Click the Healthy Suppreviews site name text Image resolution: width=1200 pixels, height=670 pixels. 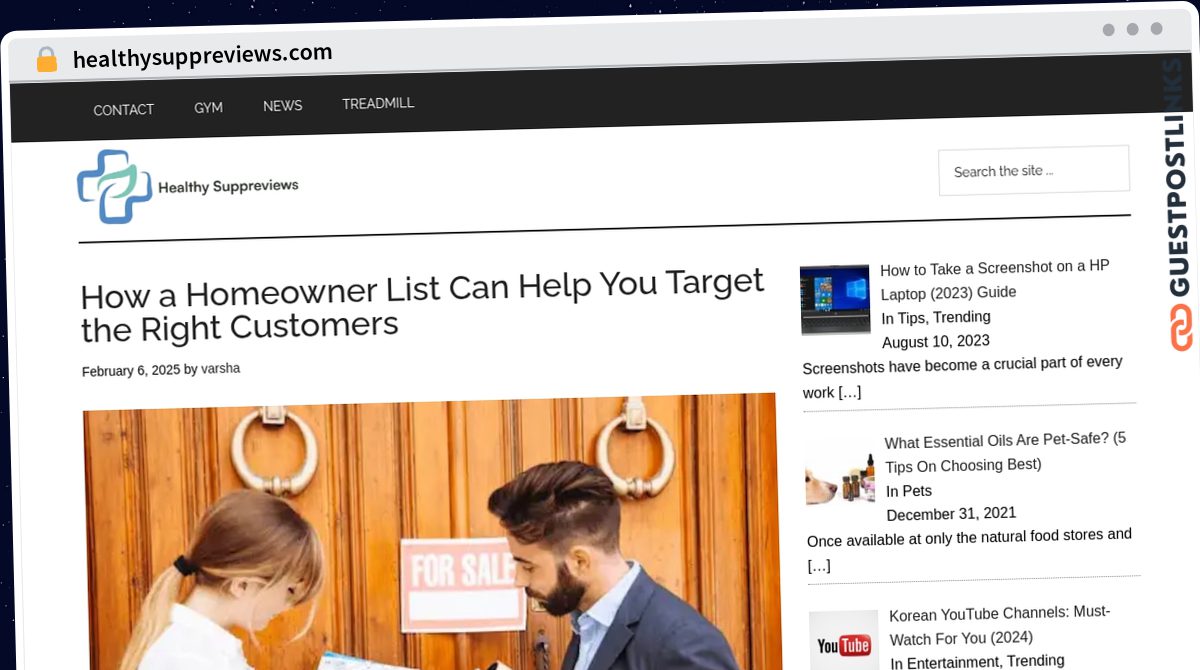coord(228,185)
